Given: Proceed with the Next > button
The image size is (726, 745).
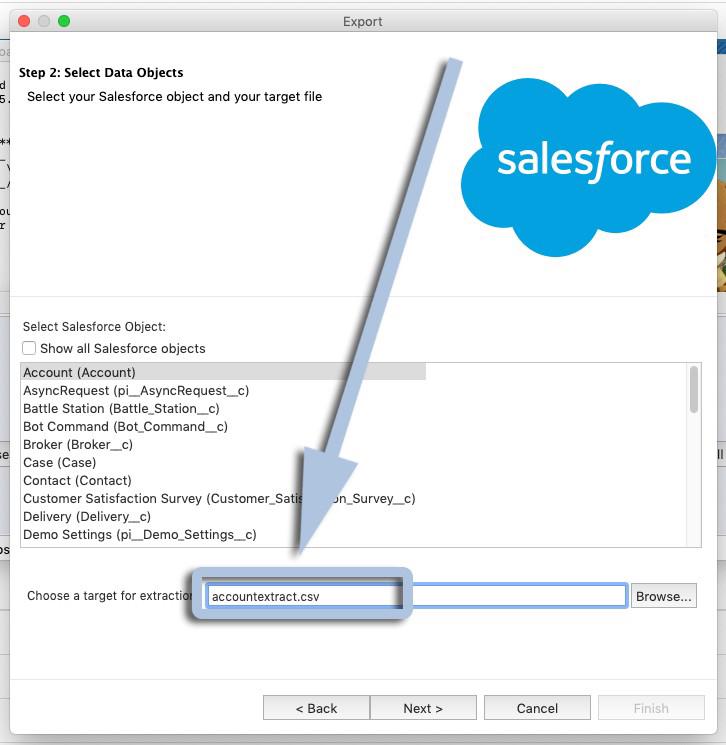Looking at the screenshot, I should click(x=423, y=708).
